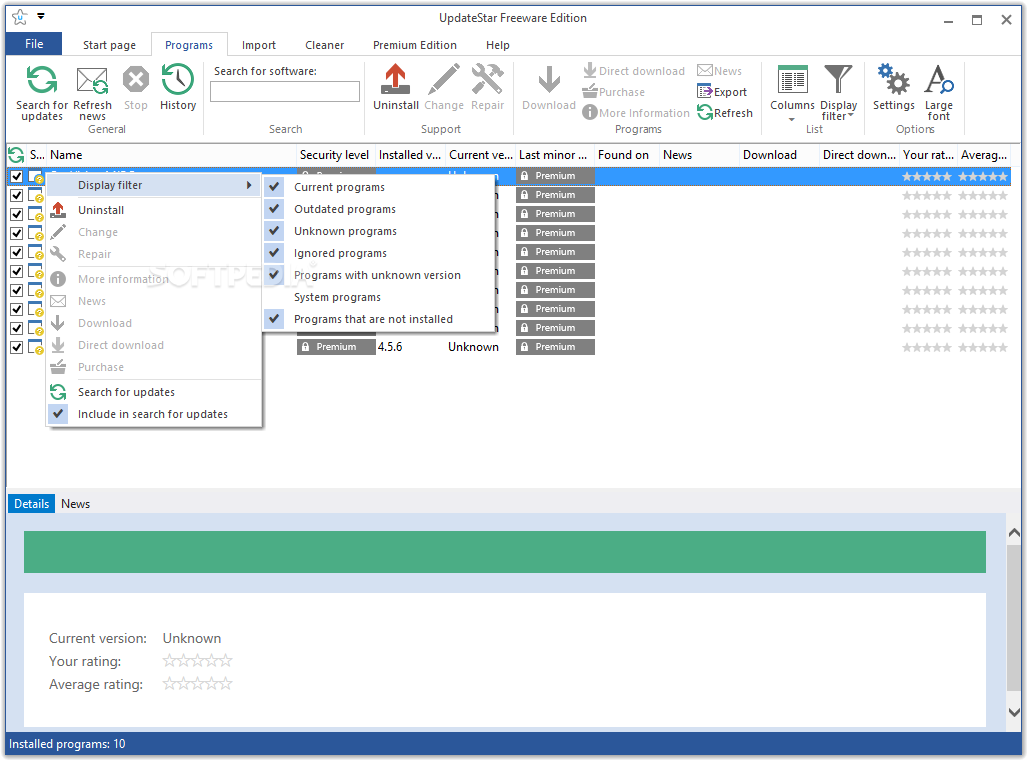Switch to the News tab in bottom panel

pyautogui.click(x=75, y=504)
